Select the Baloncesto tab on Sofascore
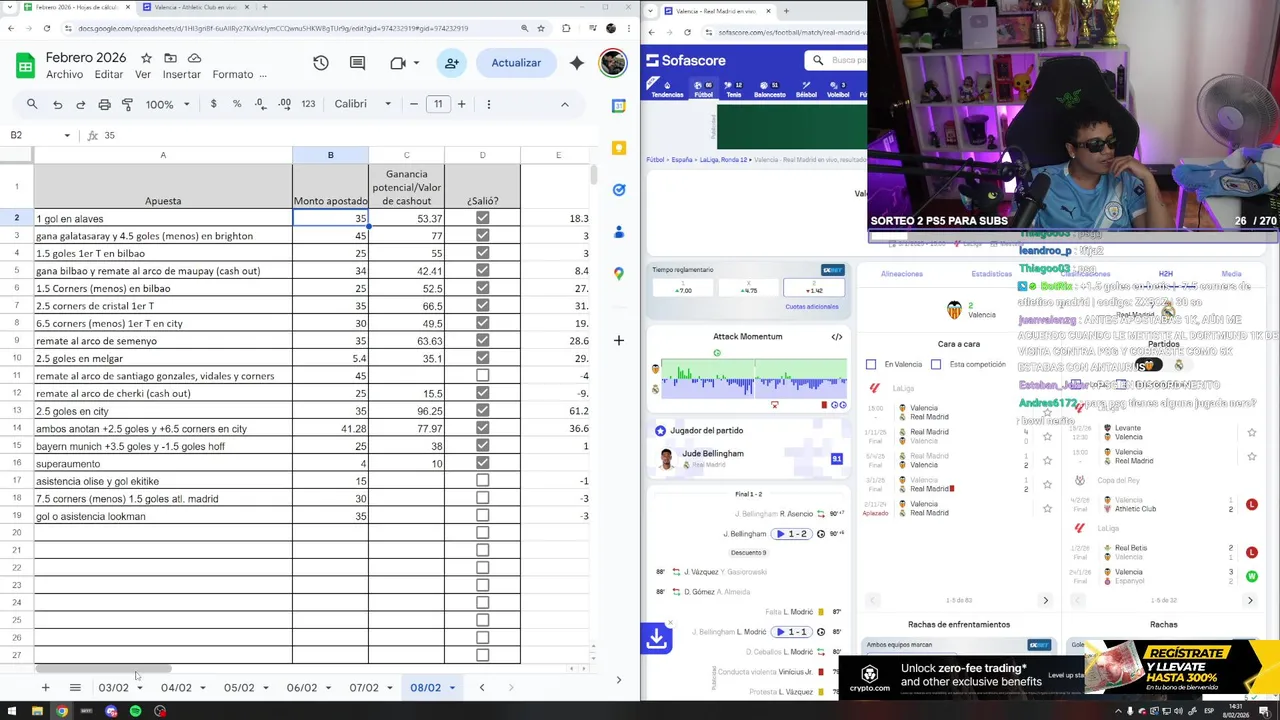The width and height of the screenshot is (1280, 720). coord(769,89)
